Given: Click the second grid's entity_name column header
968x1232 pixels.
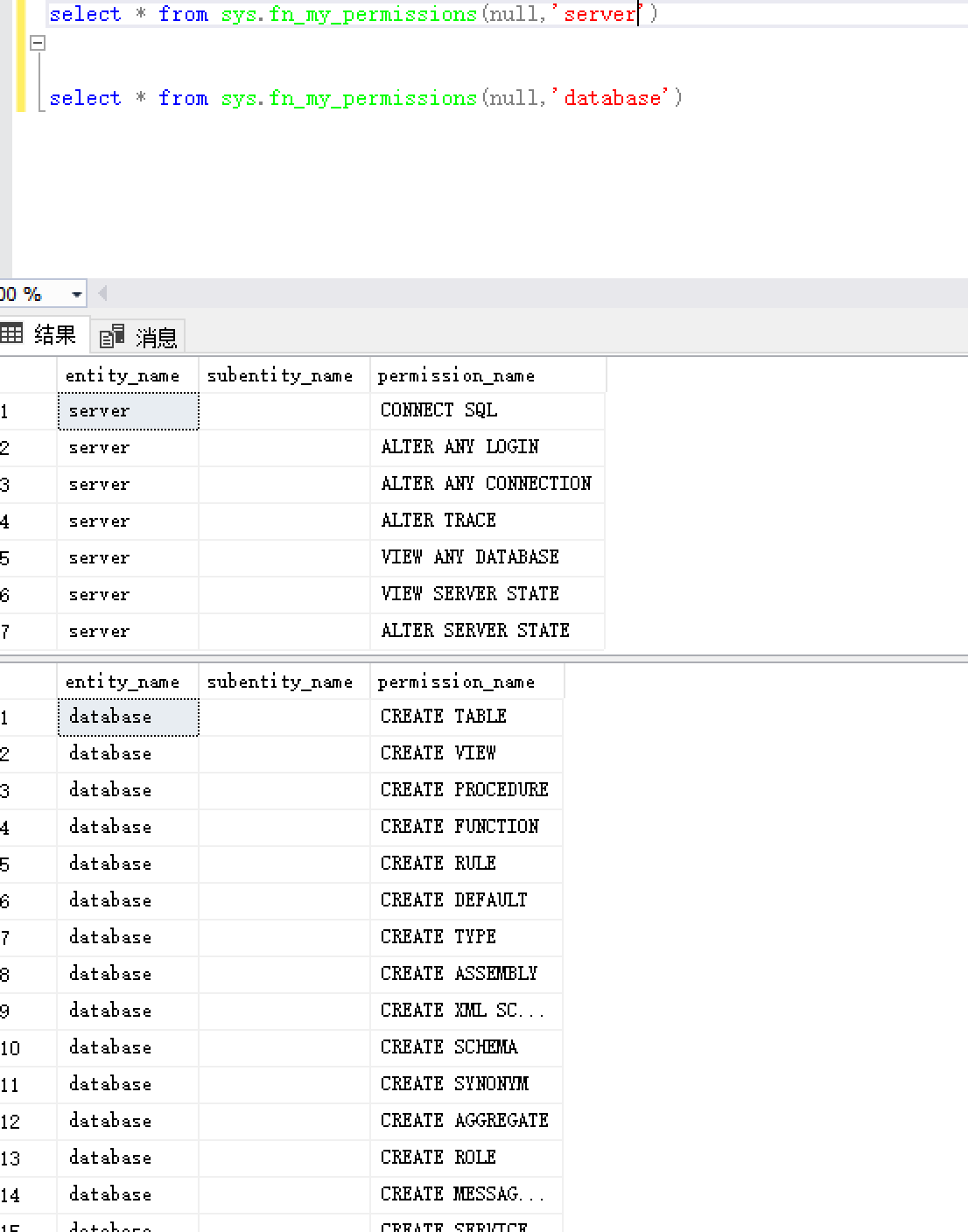Looking at the screenshot, I should 128,682.
